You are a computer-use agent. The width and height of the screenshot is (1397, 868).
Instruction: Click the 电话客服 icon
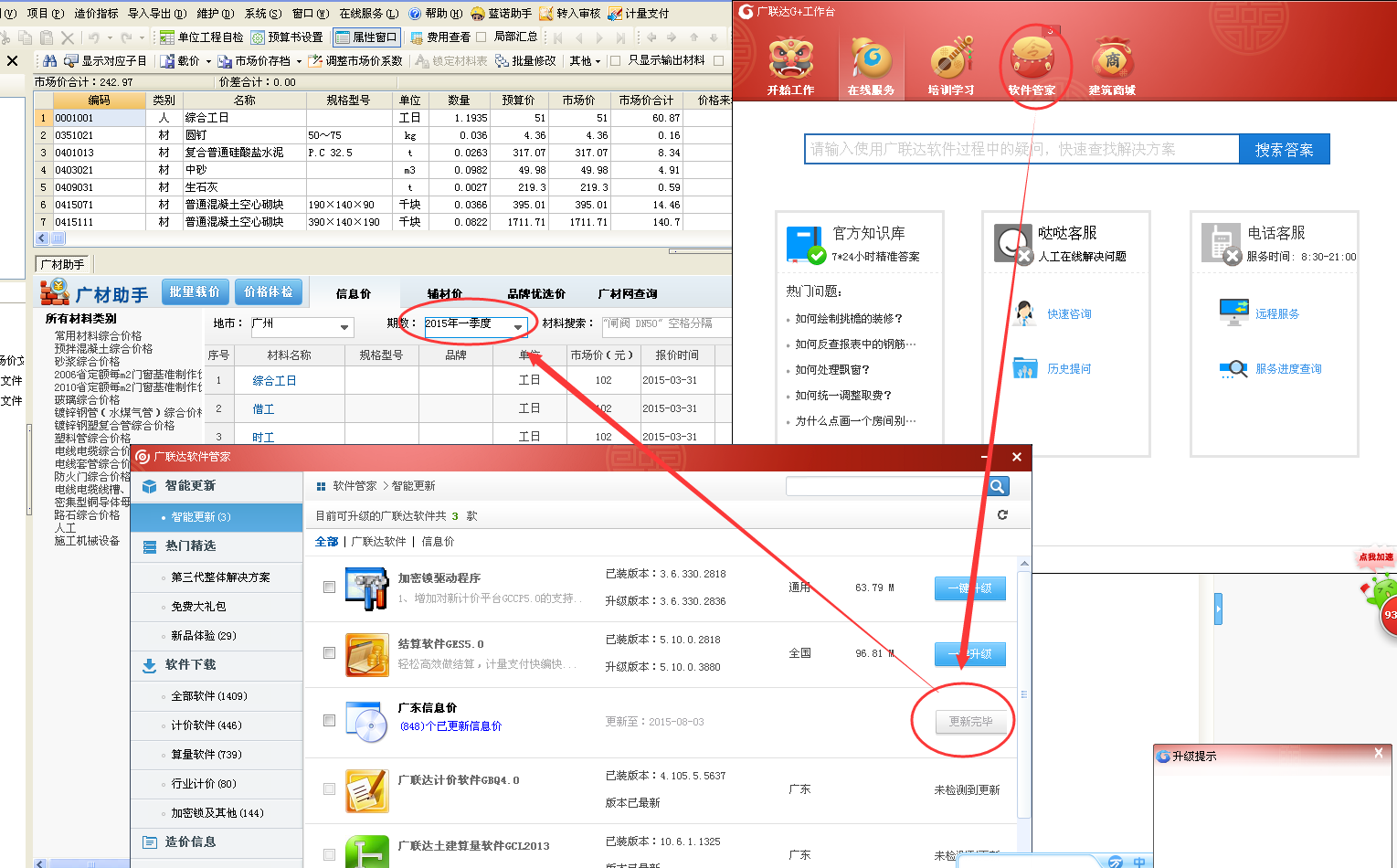pyautogui.click(x=1222, y=244)
